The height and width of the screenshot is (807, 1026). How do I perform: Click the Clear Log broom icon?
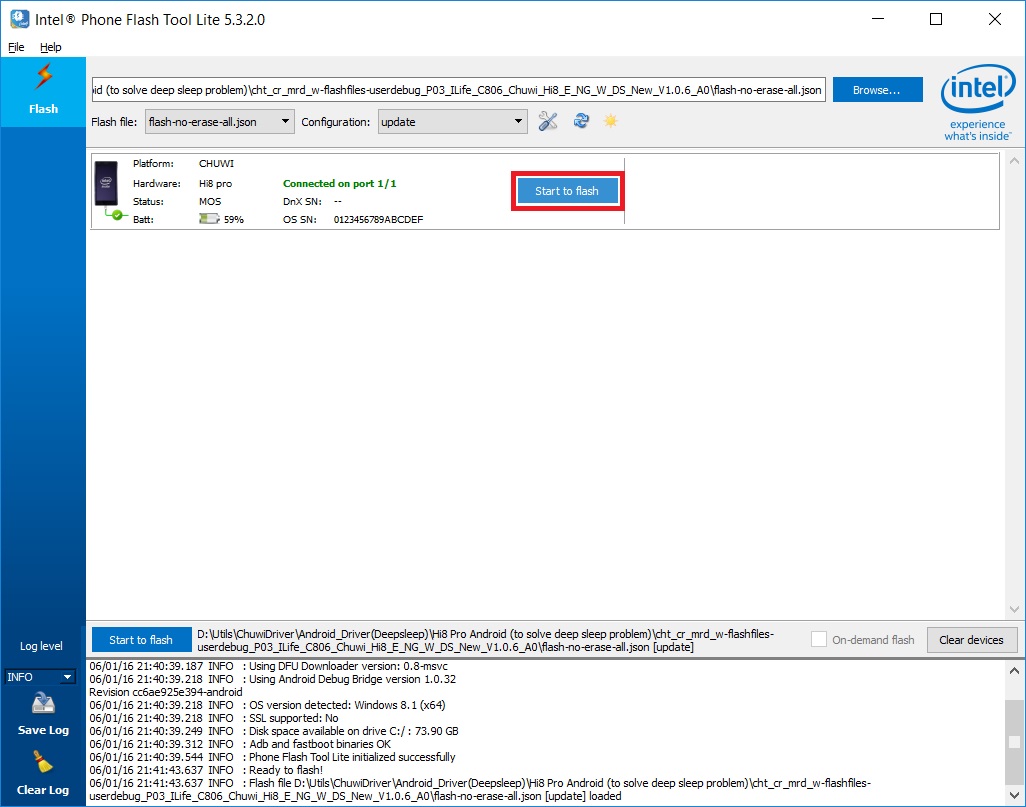[x=43, y=762]
